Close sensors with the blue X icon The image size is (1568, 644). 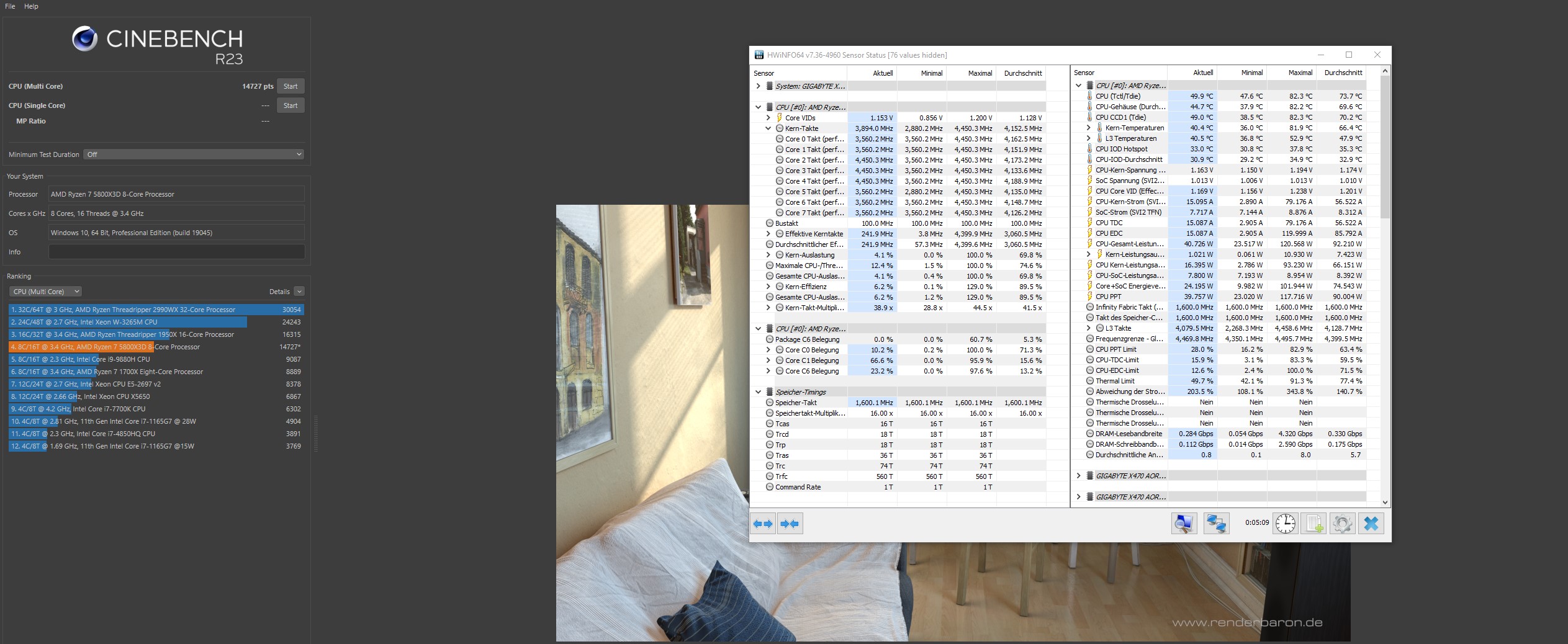(1371, 524)
